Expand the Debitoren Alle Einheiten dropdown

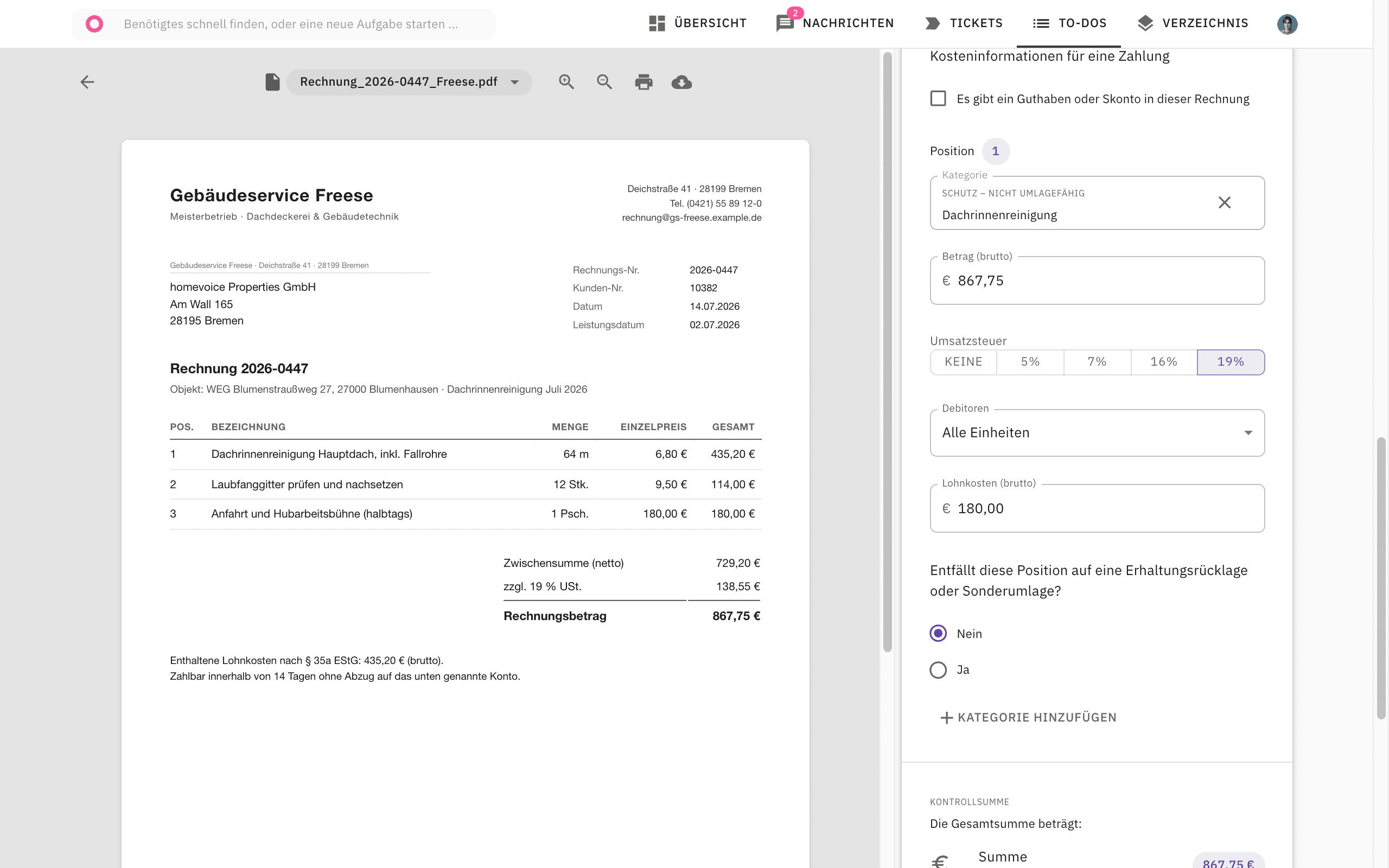click(x=1097, y=433)
